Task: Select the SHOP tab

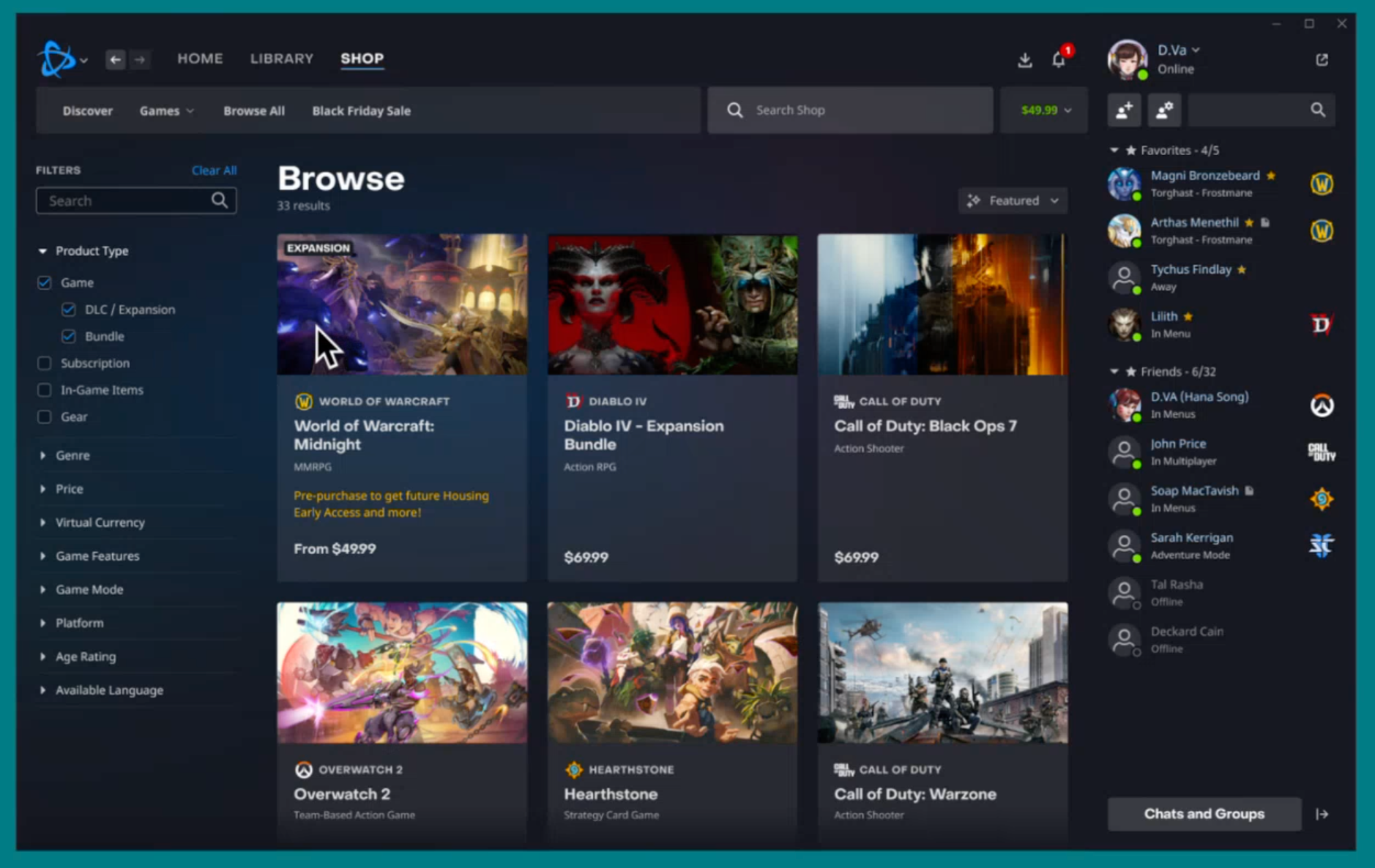Action: 362,59
